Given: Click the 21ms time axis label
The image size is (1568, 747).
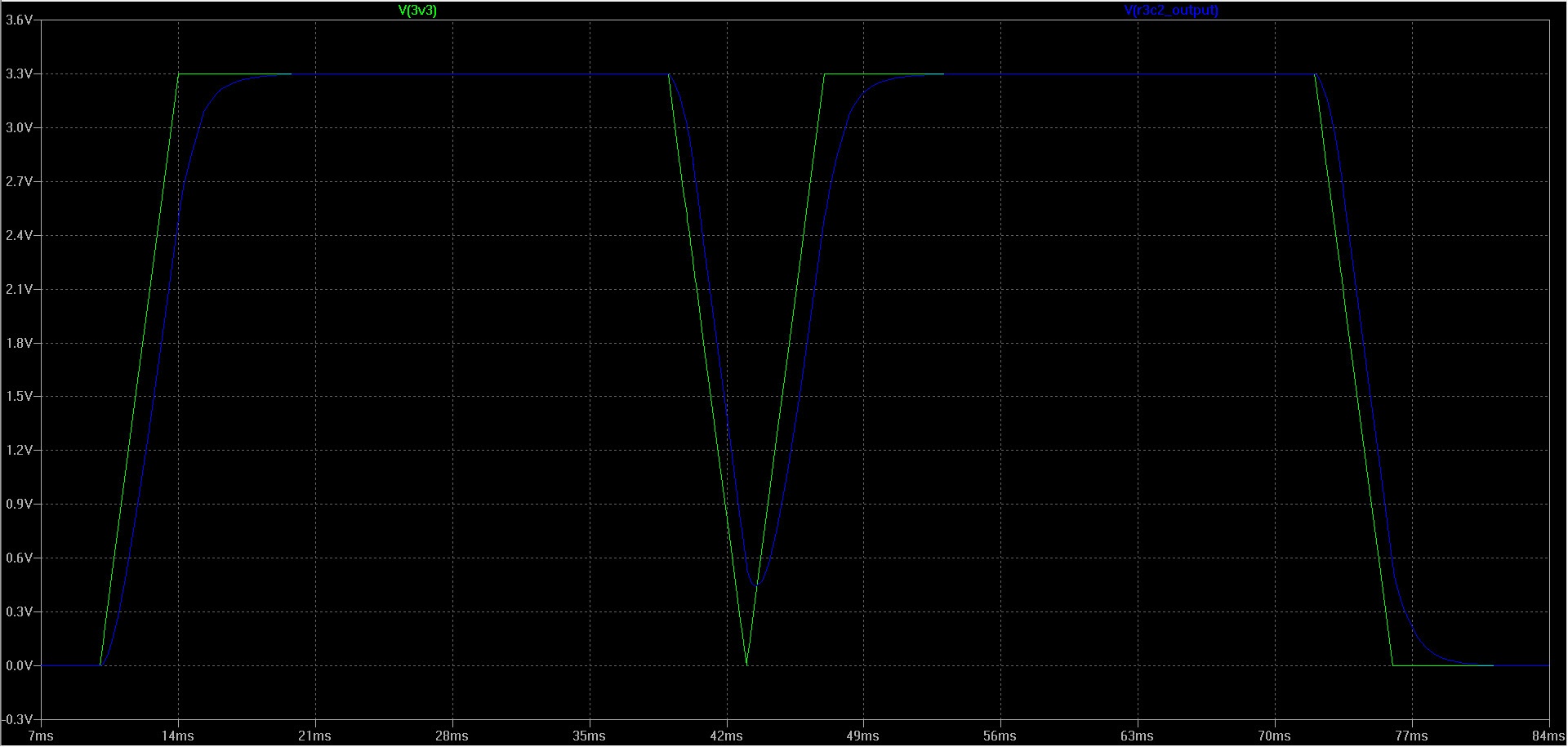Looking at the screenshot, I should point(315,736).
